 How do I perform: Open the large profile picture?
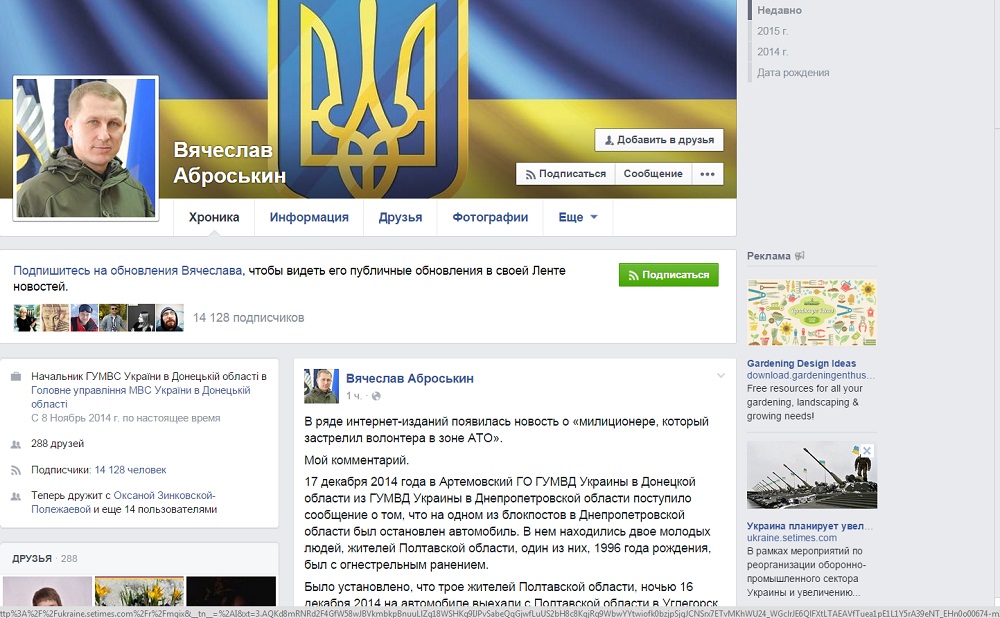pyautogui.click(x=85, y=148)
